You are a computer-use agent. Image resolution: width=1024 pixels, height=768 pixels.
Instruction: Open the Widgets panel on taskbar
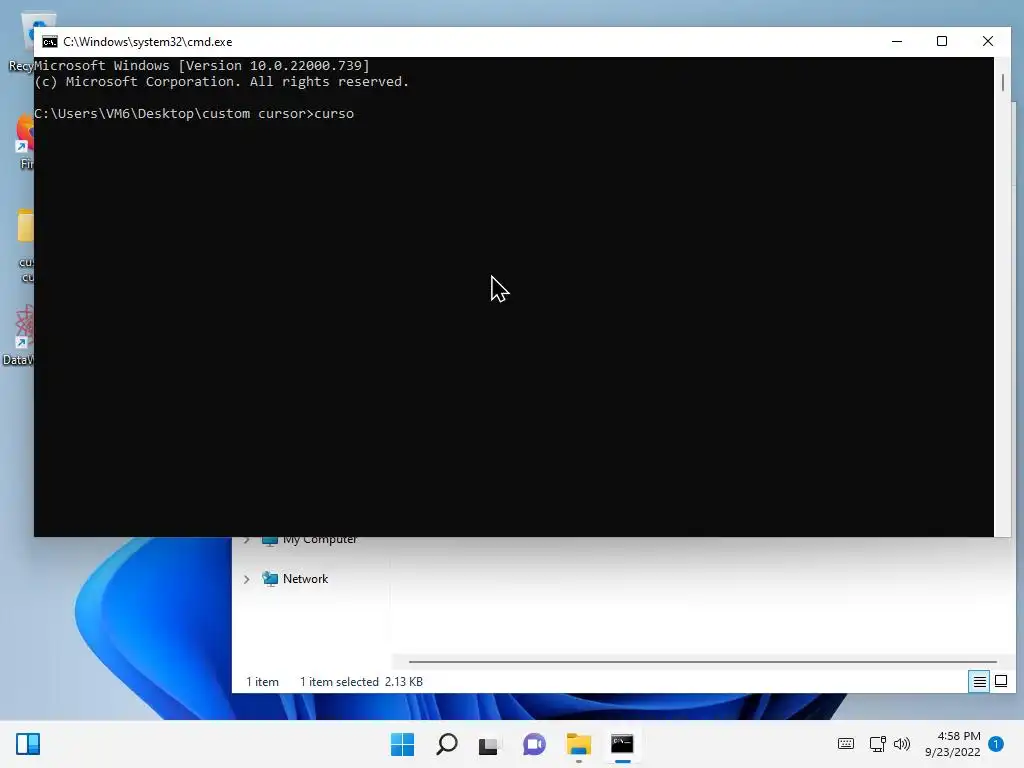(28, 744)
